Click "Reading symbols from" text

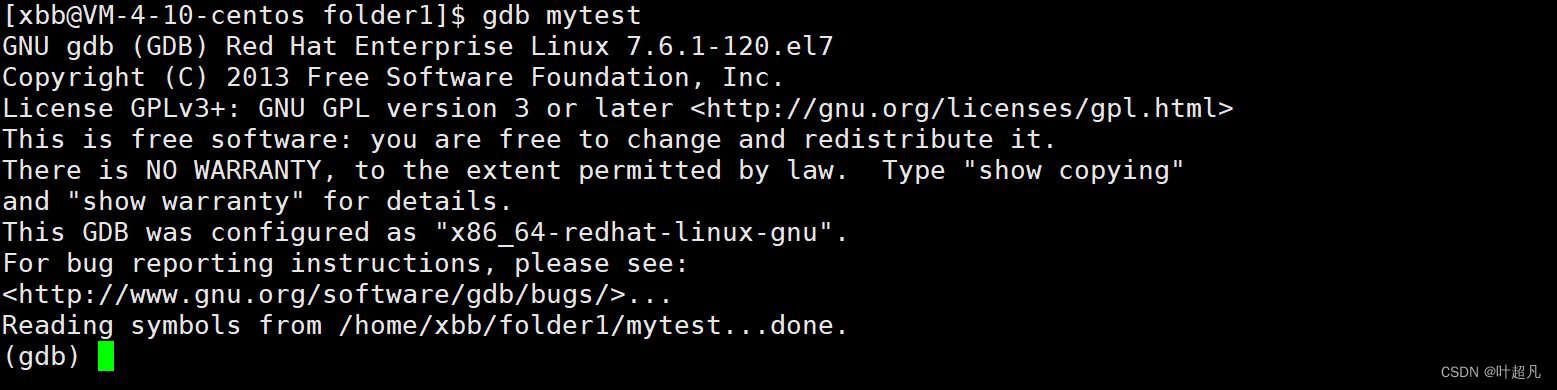point(162,326)
